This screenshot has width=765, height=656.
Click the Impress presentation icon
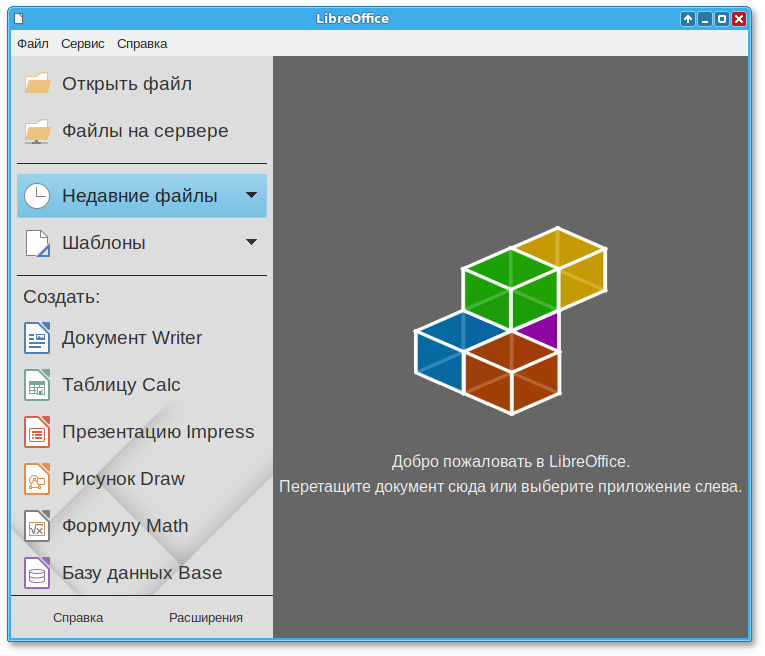37,432
